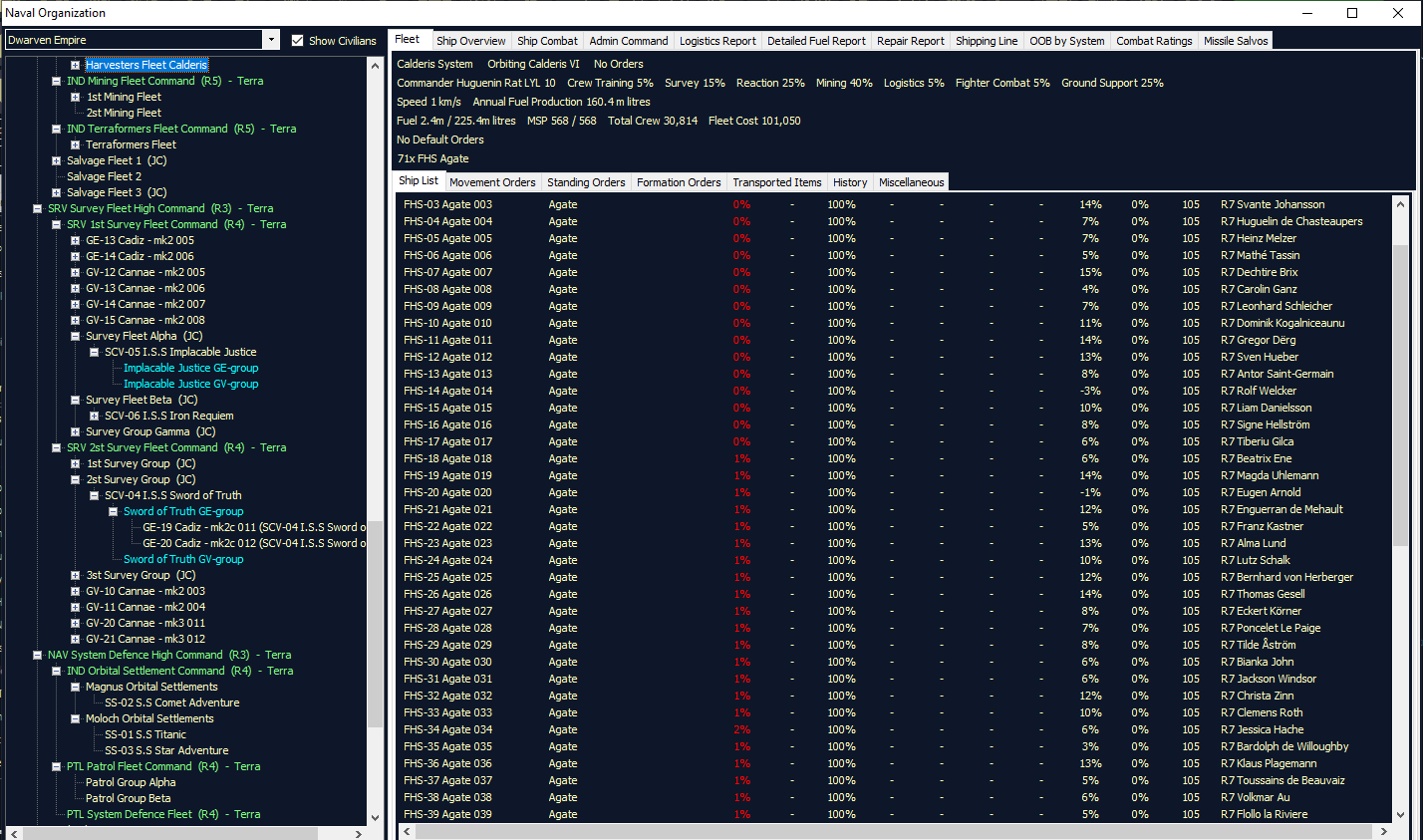Switch to the Ship Overview tab
Image resolution: width=1423 pixels, height=840 pixels.
tap(470, 41)
